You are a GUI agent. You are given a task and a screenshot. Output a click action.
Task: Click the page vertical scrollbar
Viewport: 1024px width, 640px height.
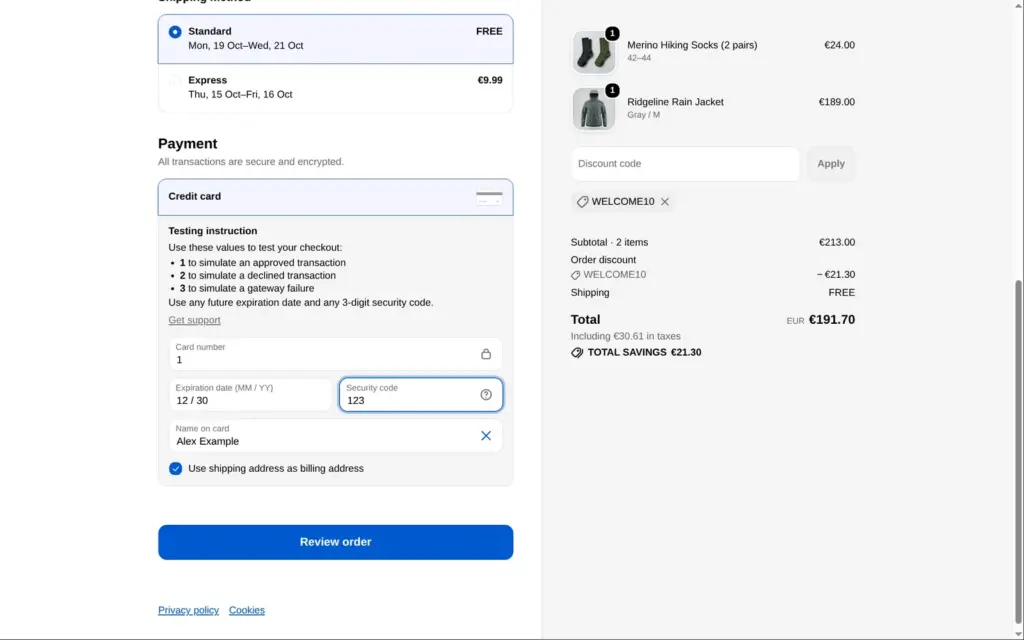pos(1019,451)
